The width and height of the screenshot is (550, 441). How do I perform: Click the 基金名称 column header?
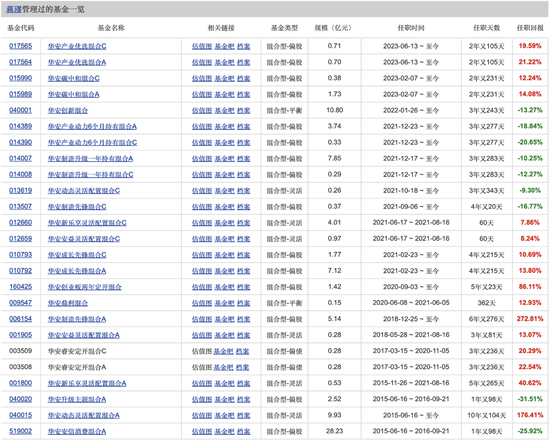pyautogui.click(x=111, y=28)
